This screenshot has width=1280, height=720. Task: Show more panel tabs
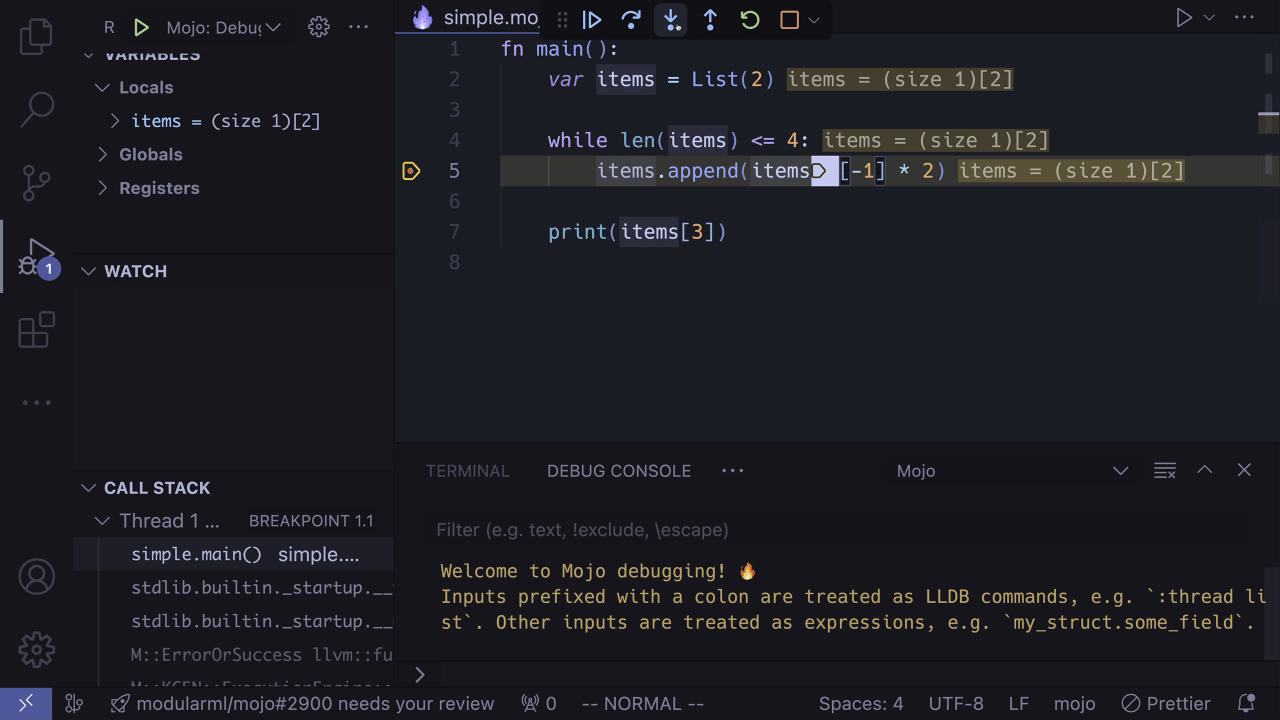[x=733, y=471]
